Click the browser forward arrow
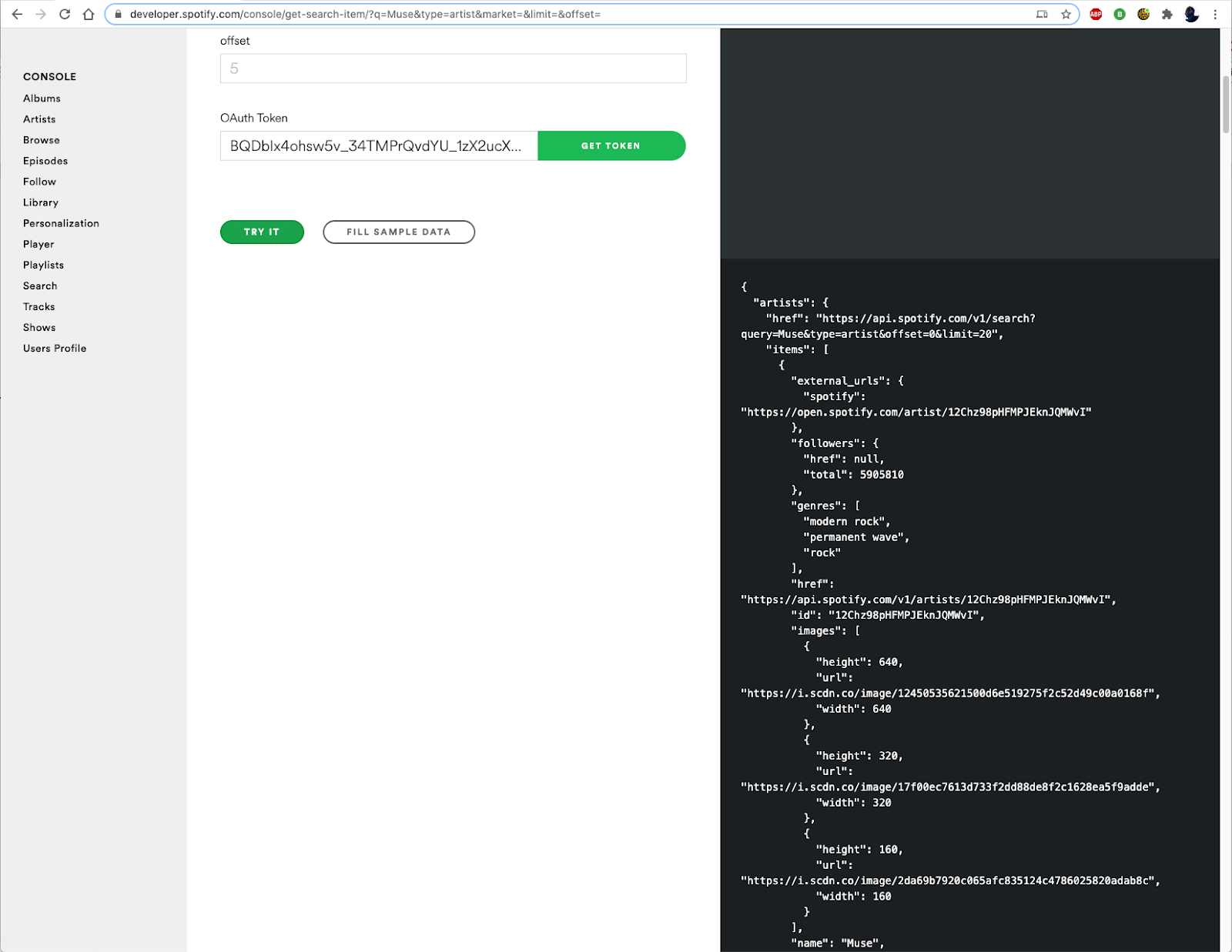Viewport: 1232px width, 952px height. click(x=41, y=14)
